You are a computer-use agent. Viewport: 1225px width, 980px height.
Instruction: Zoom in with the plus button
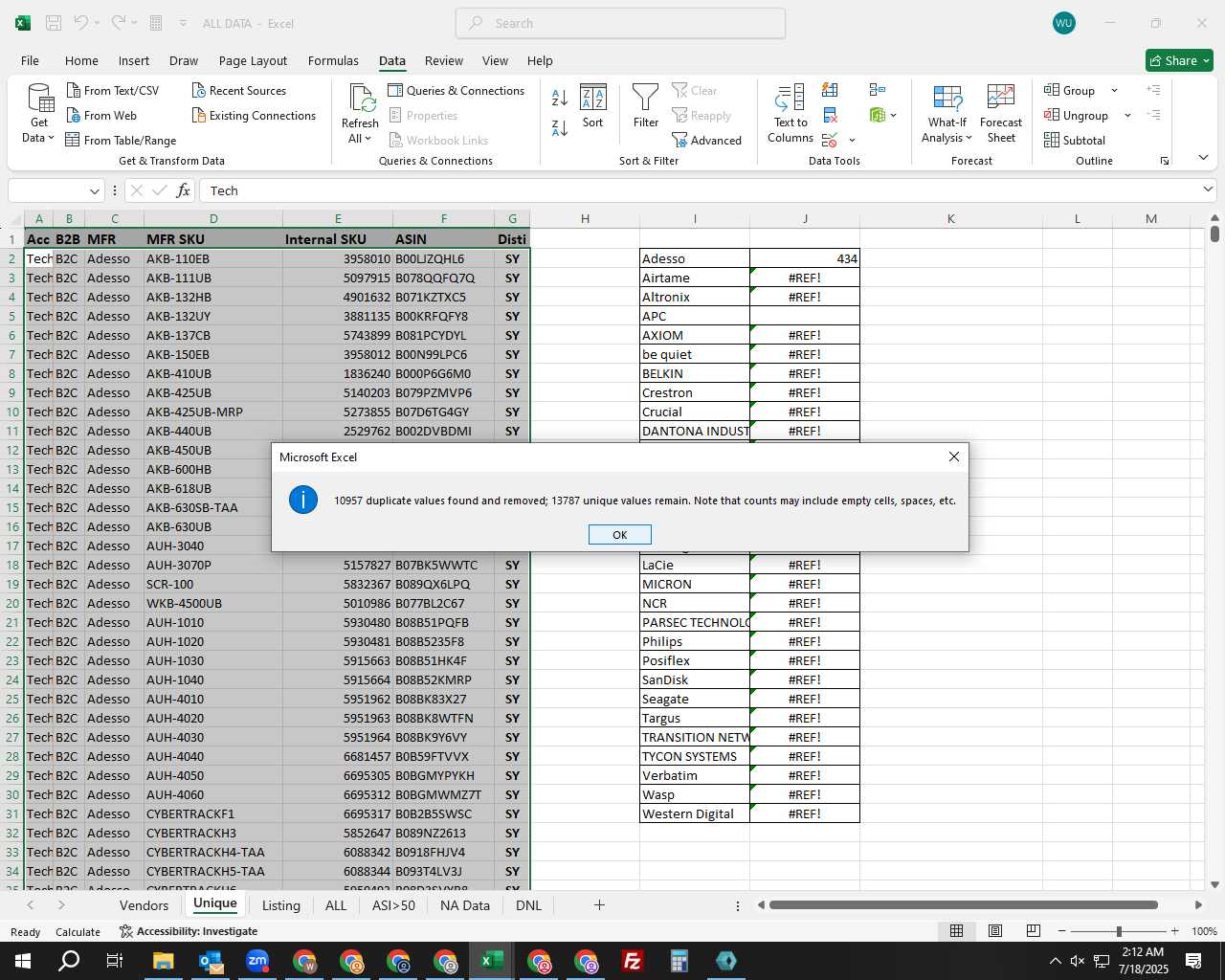click(1174, 931)
